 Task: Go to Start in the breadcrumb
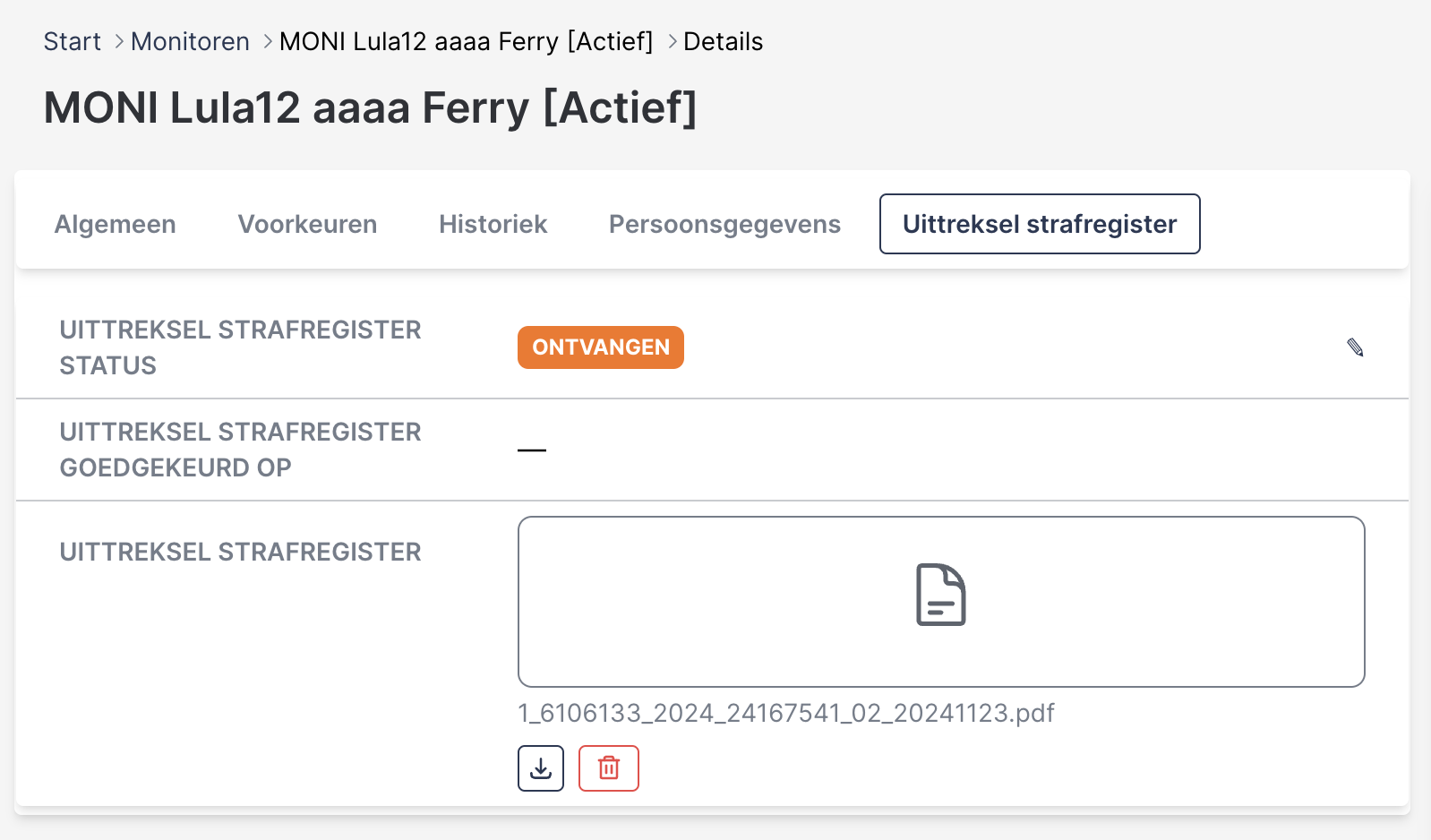(x=72, y=42)
